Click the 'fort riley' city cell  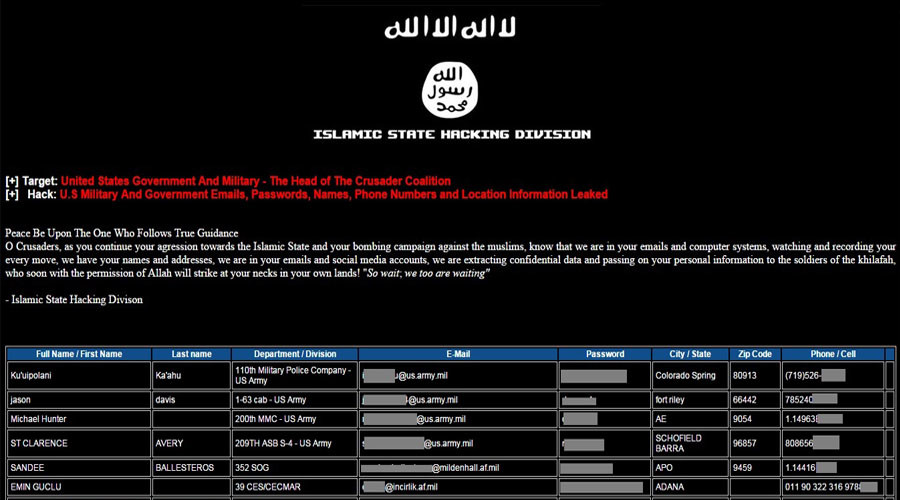click(690, 400)
